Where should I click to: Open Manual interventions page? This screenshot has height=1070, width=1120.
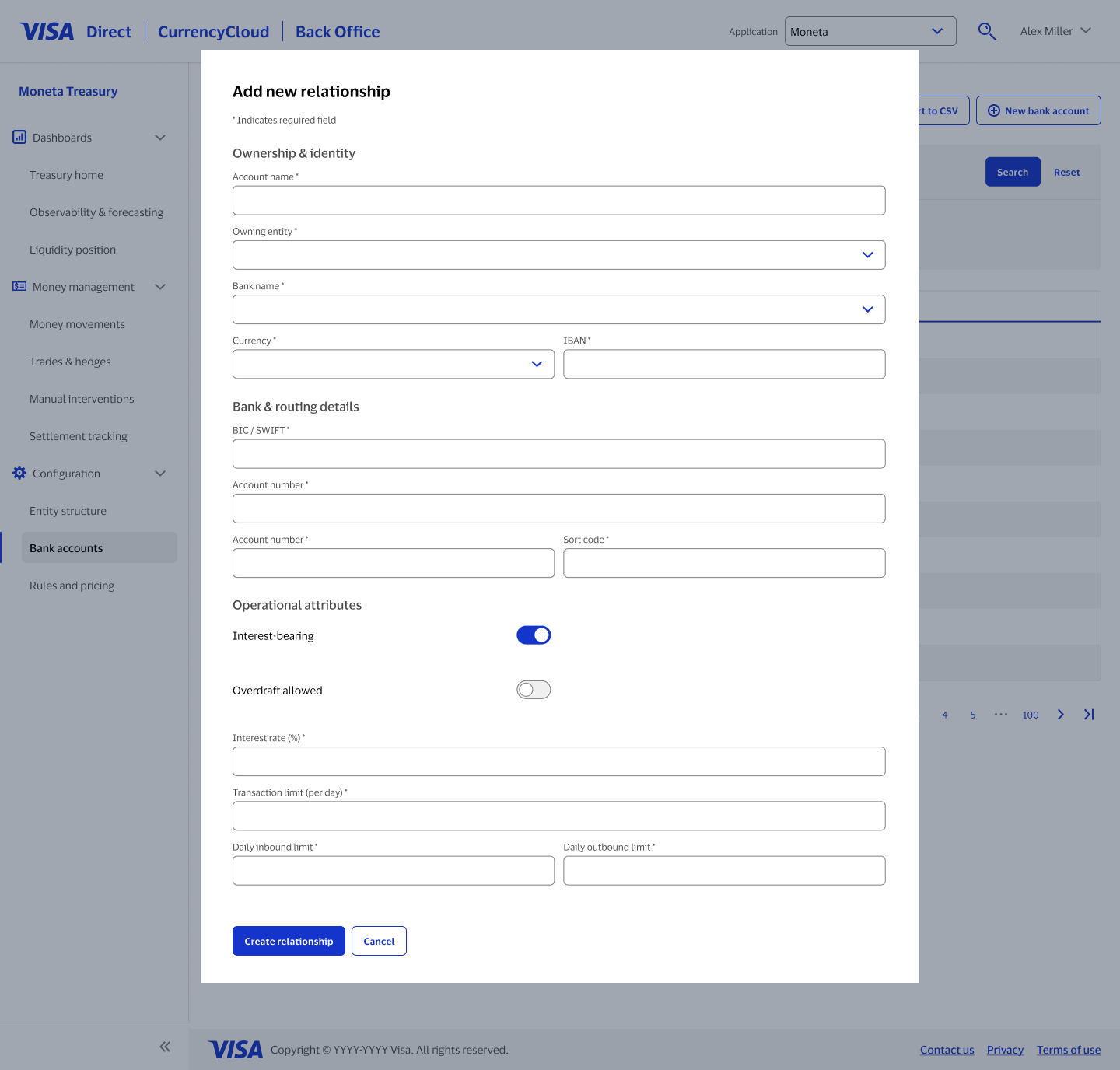[x=82, y=399]
